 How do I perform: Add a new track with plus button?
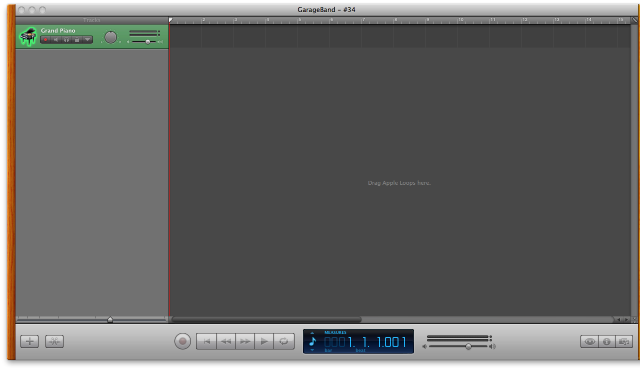[x=29, y=341]
